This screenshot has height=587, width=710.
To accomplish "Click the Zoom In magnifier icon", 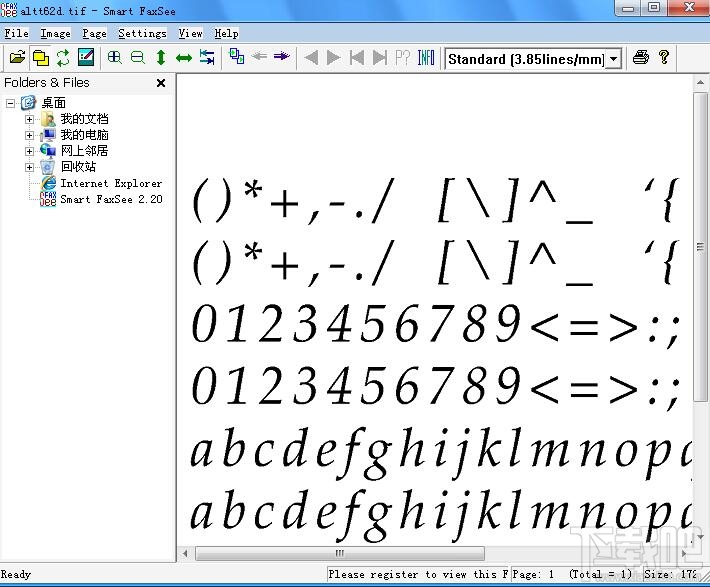I will [115, 58].
